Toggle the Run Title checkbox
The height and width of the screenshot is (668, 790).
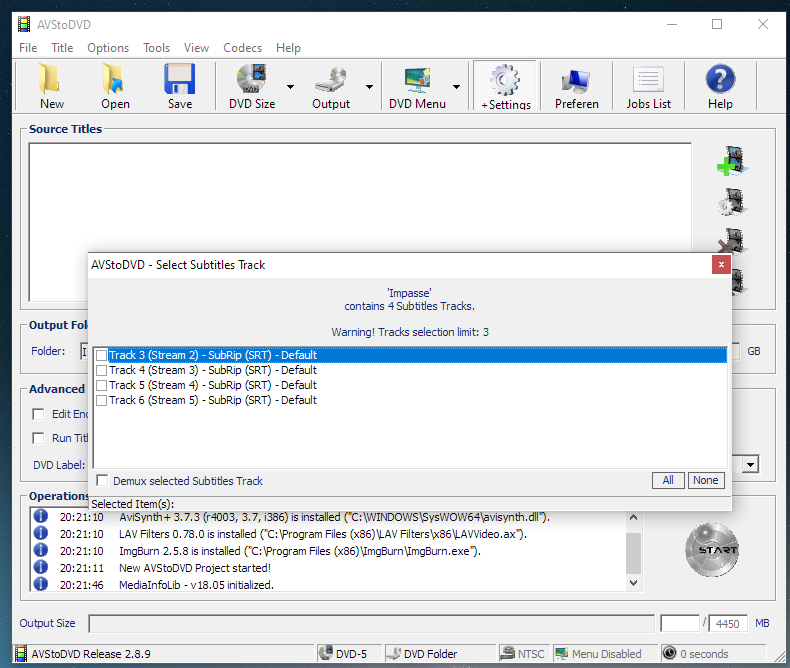[x=38, y=438]
